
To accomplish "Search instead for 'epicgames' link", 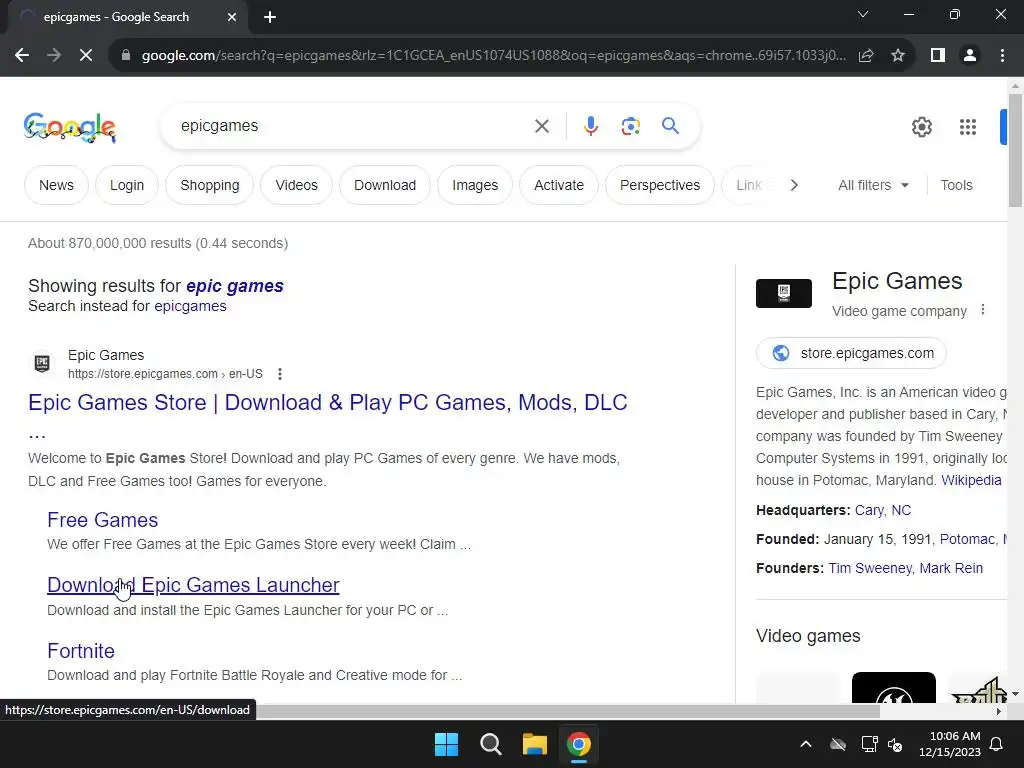I will 190,306.
